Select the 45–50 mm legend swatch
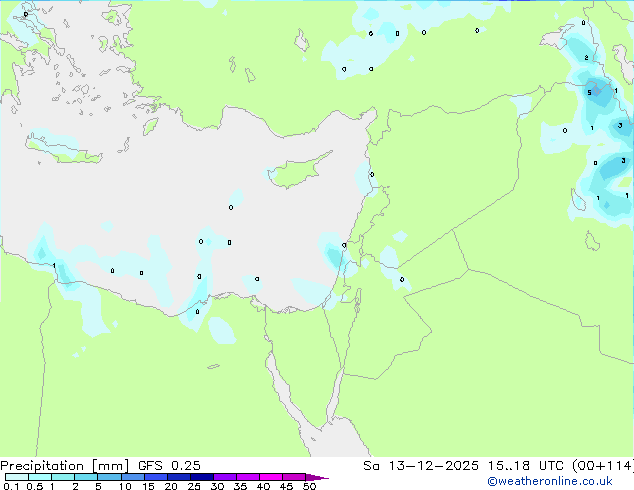The image size is (634, 490). click(x=294, y=477)
